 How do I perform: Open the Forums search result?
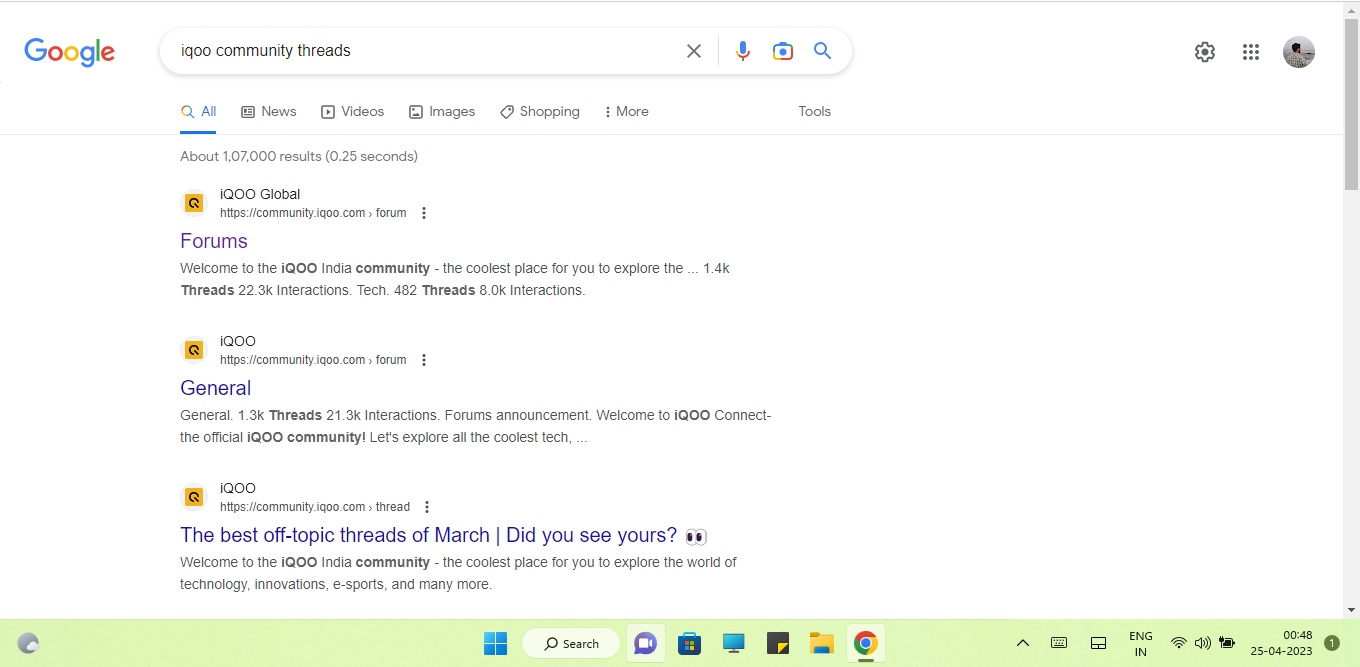click(x=214, y=241)
